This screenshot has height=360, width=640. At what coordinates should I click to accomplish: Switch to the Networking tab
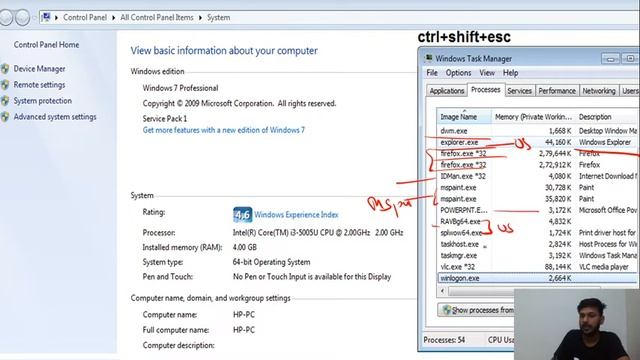click(x=599, y=91)
